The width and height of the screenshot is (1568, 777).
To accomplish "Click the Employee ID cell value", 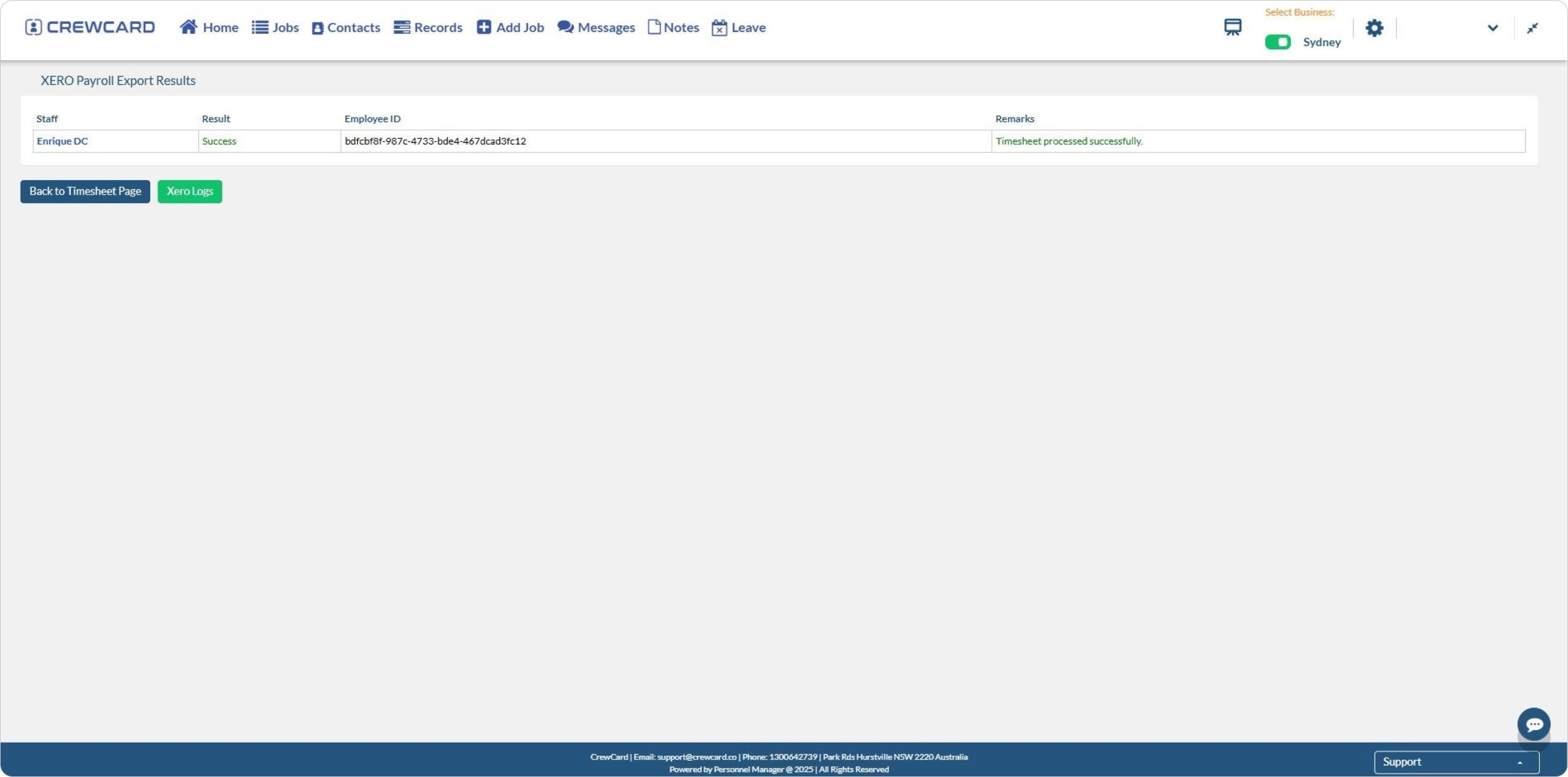I will click(x=435, y=141).
